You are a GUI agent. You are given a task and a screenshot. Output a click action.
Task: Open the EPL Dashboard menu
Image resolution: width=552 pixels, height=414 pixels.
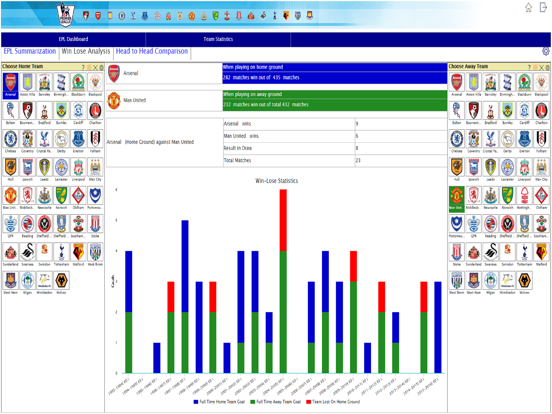point(73,39)
